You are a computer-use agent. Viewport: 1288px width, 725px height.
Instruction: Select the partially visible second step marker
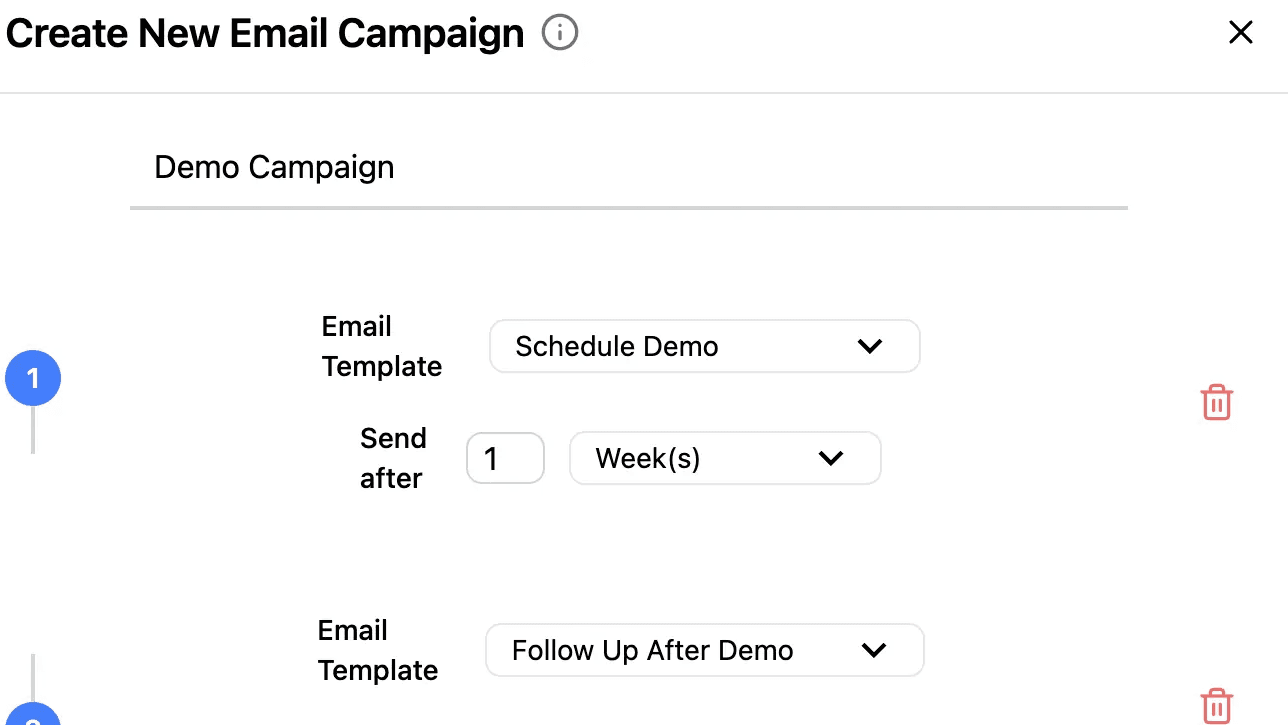[33, 715]
